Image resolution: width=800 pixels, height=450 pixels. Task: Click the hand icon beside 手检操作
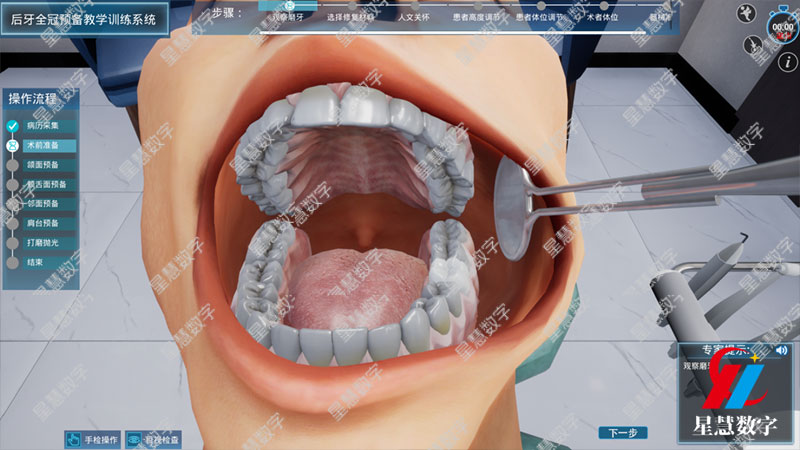[73, 438]
